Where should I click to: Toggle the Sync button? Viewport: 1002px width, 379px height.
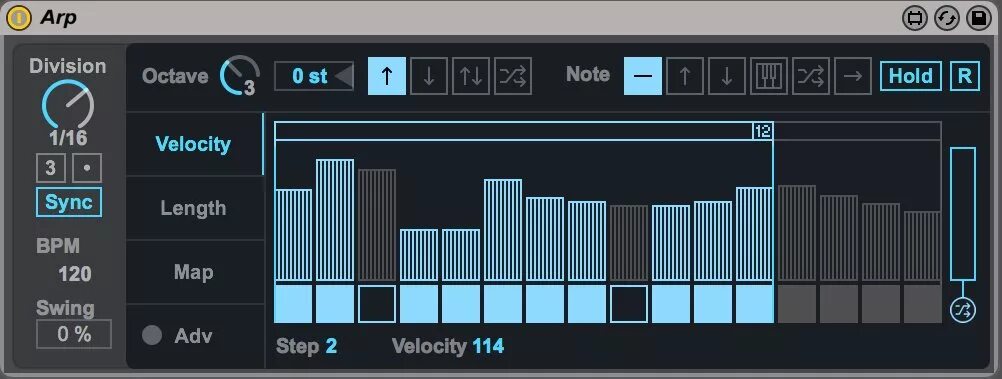(x=69, y=203)
